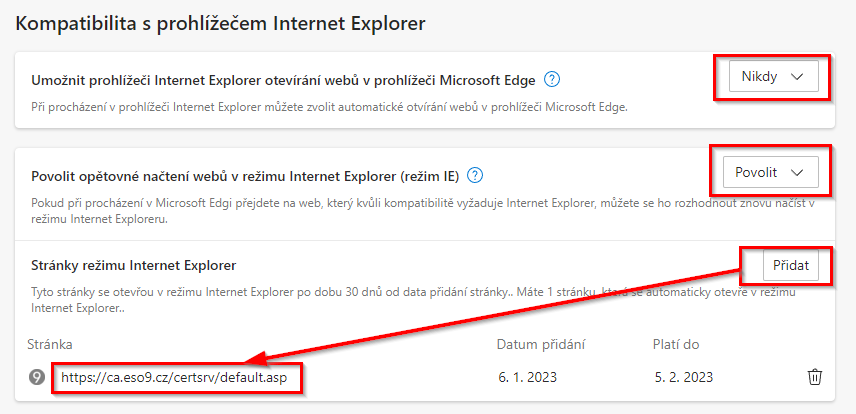Click description starting "Při procházení v prohlížeči Internet Explorer"

[330, 107]
